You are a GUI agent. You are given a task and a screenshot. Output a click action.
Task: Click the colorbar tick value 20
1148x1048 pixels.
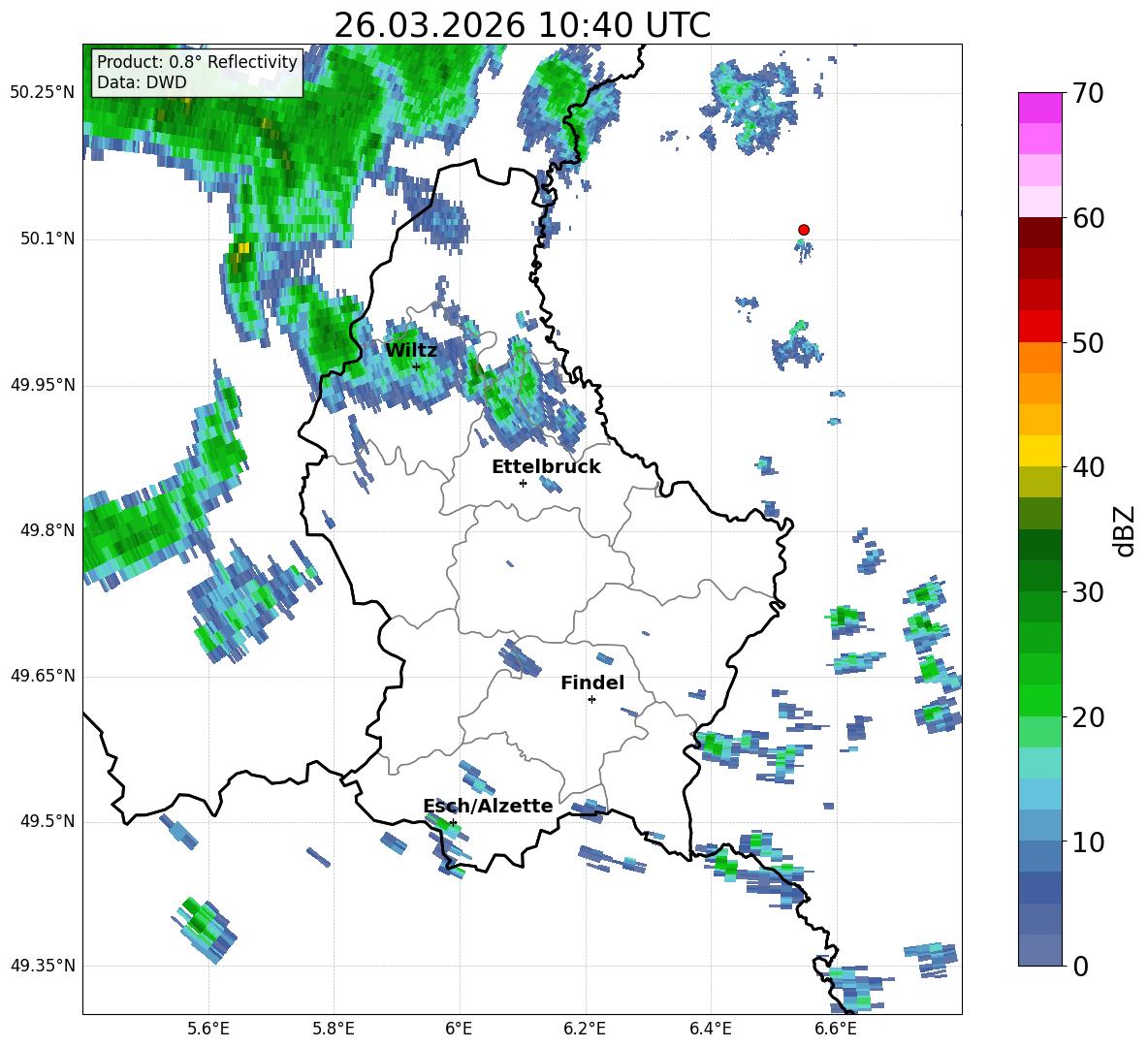(x=1088, y=716)
